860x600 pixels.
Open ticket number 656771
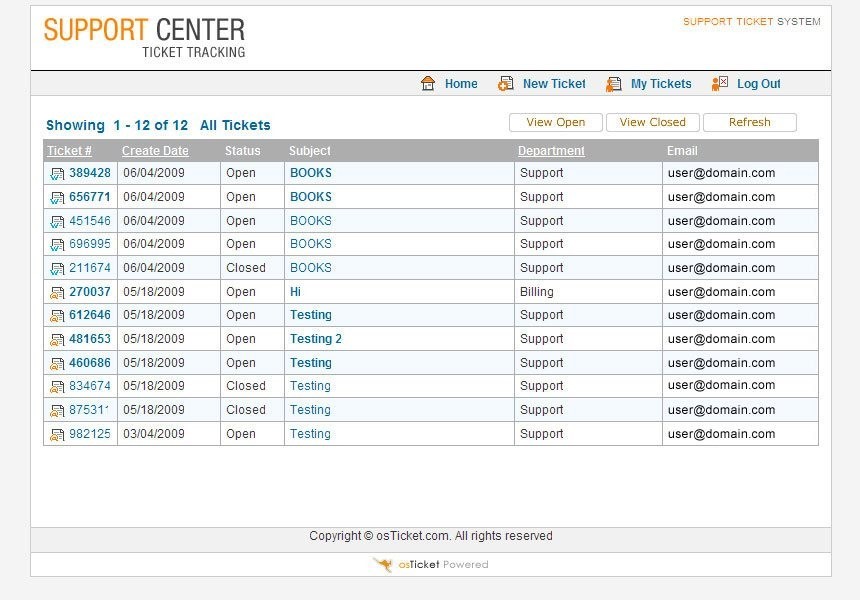[90, 197]
